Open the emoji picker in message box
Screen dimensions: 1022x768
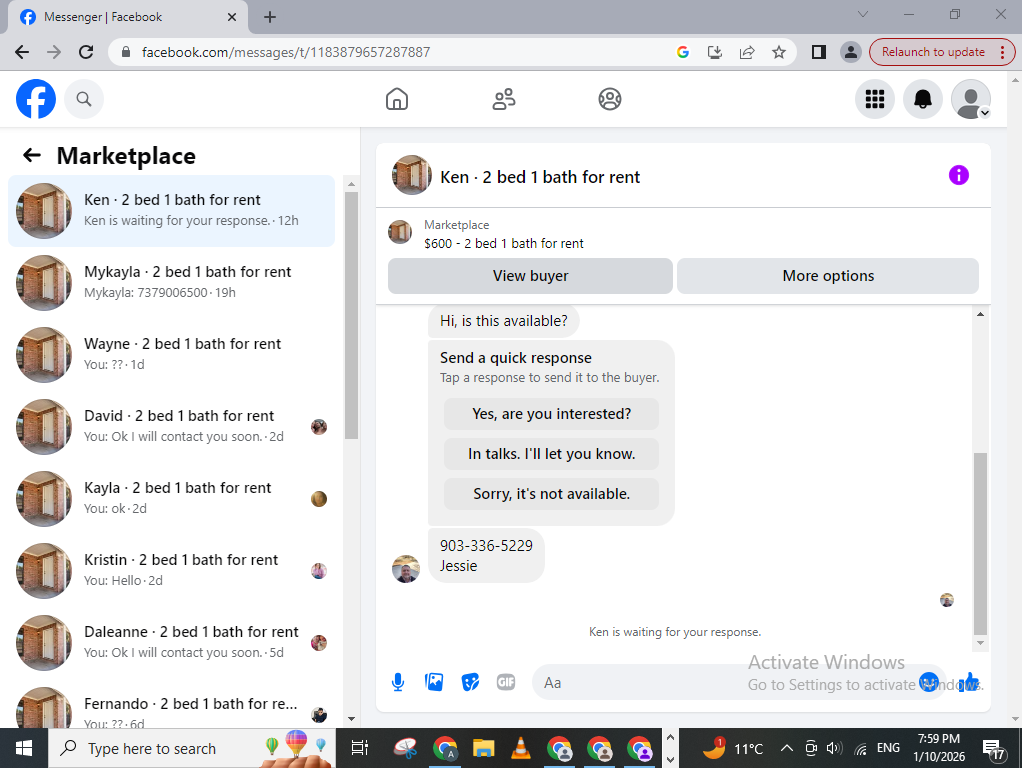point(929,682)
